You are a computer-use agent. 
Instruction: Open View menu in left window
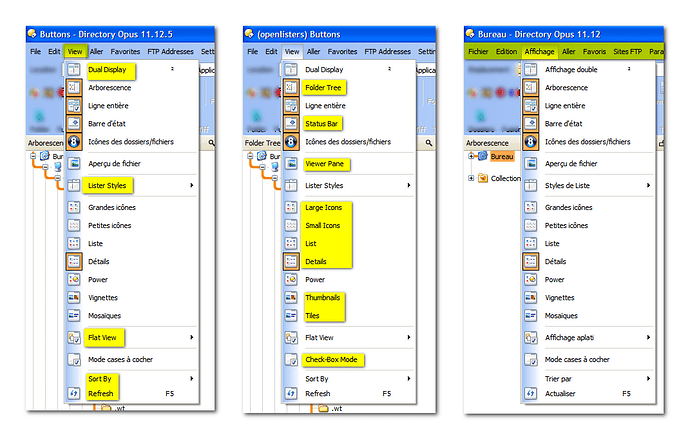(75, 51)
